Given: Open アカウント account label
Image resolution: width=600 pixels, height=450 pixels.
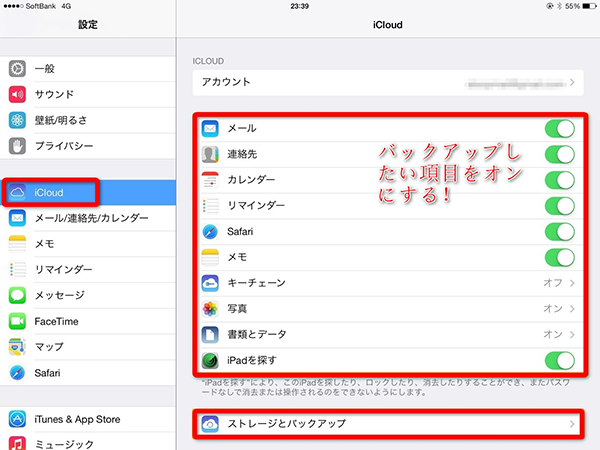Looking at the screenshot, I should (226, 82).
